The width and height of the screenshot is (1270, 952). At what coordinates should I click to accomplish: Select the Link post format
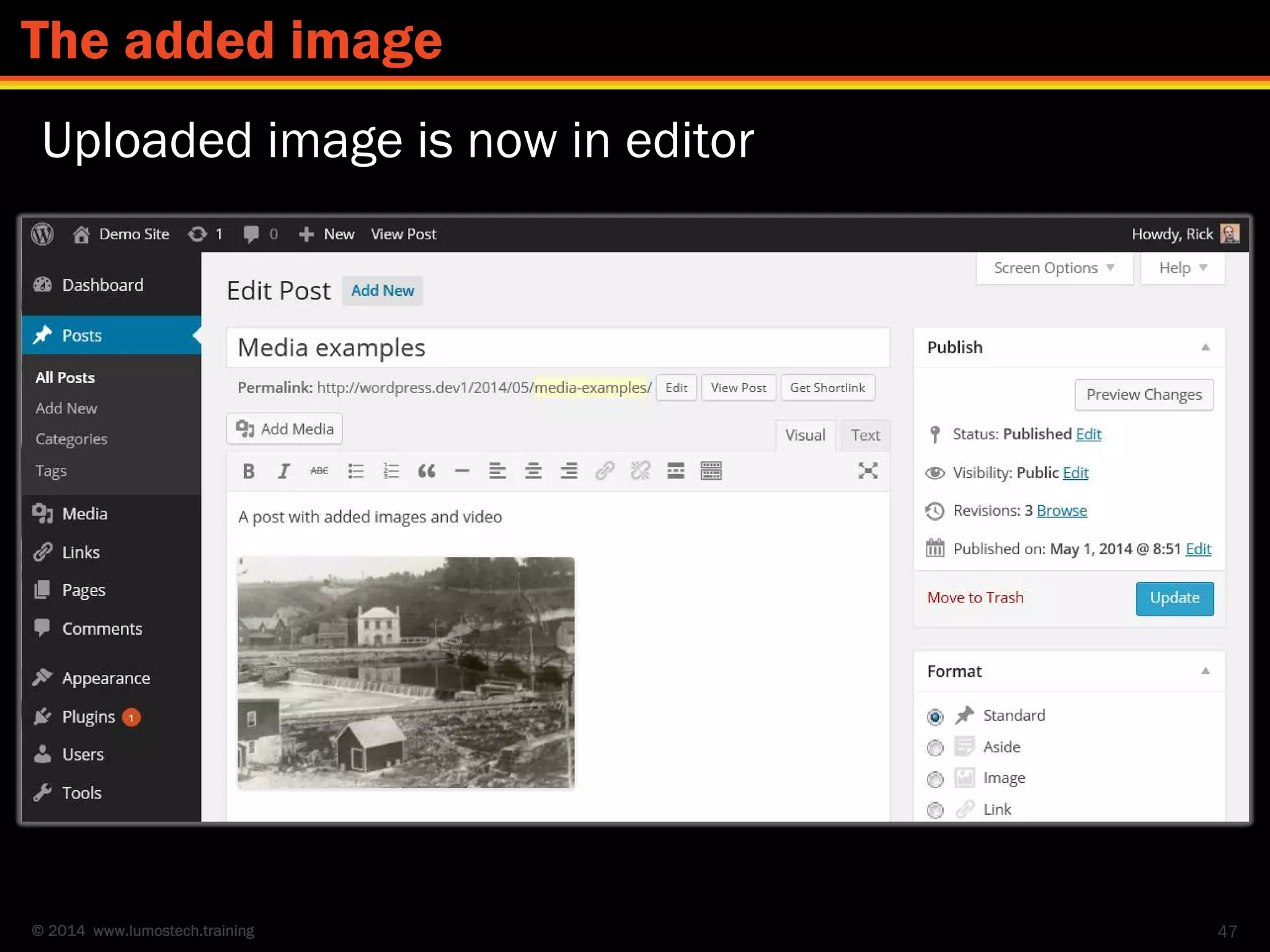tap(935, 810)
